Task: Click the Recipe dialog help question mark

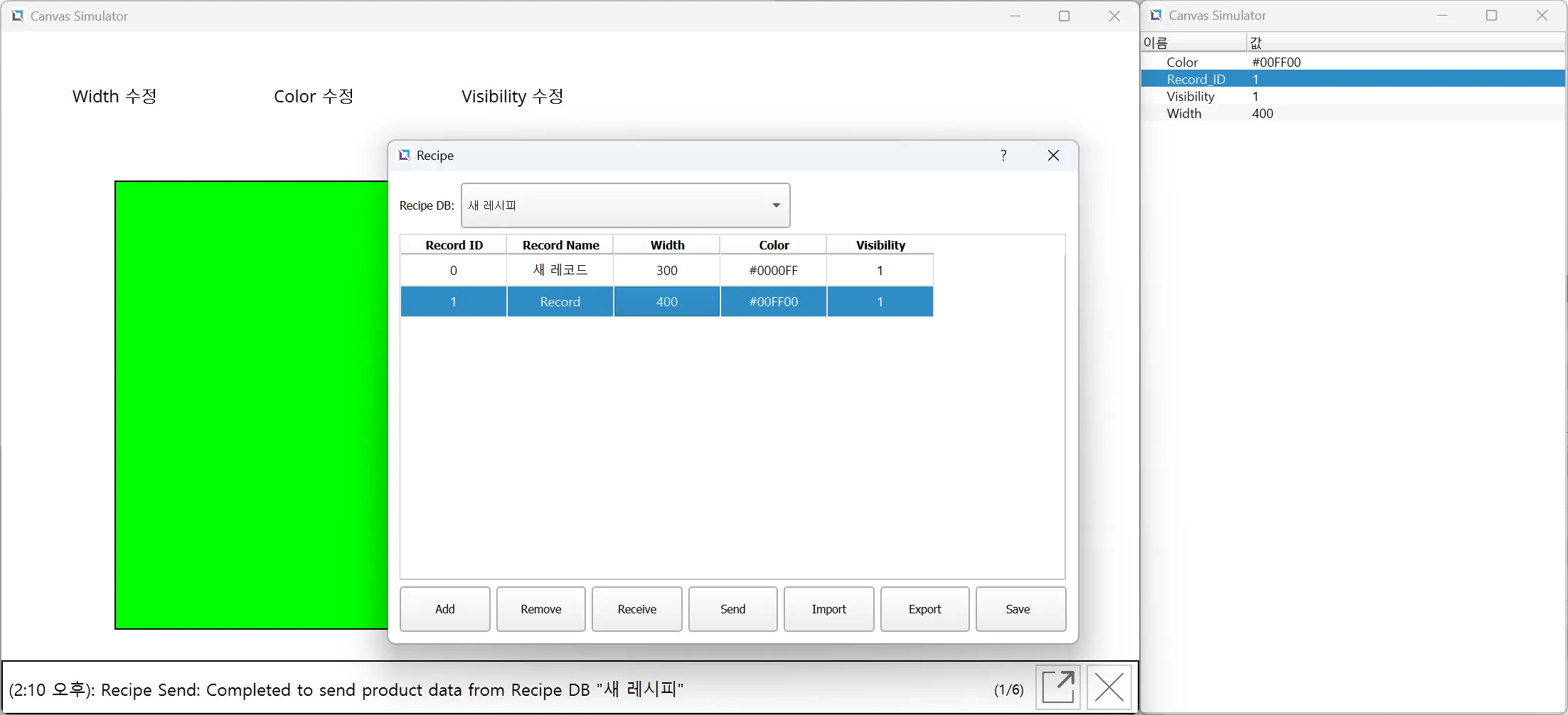Action: point(1003,156)
